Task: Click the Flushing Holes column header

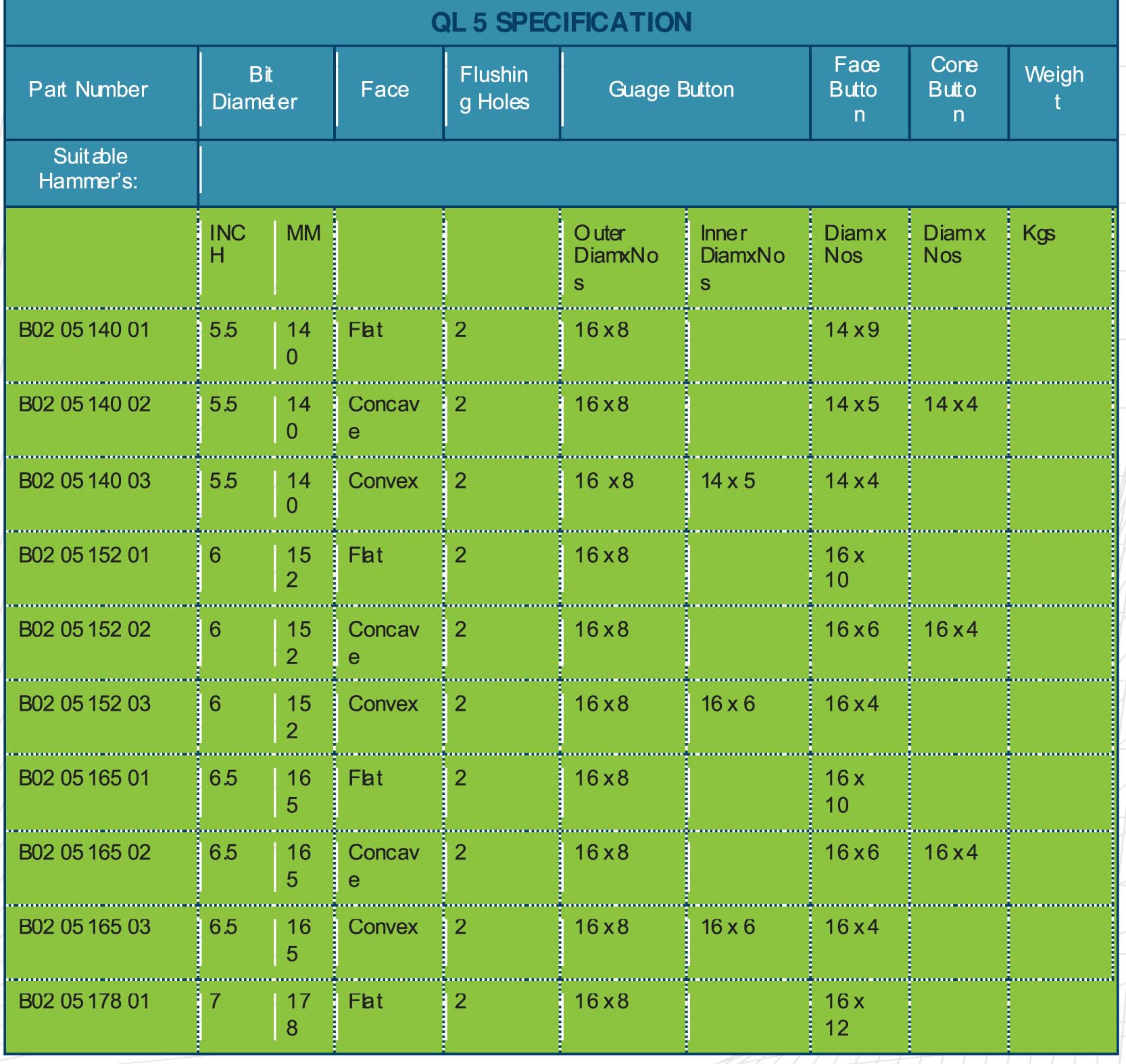Action: click(494, 88)
